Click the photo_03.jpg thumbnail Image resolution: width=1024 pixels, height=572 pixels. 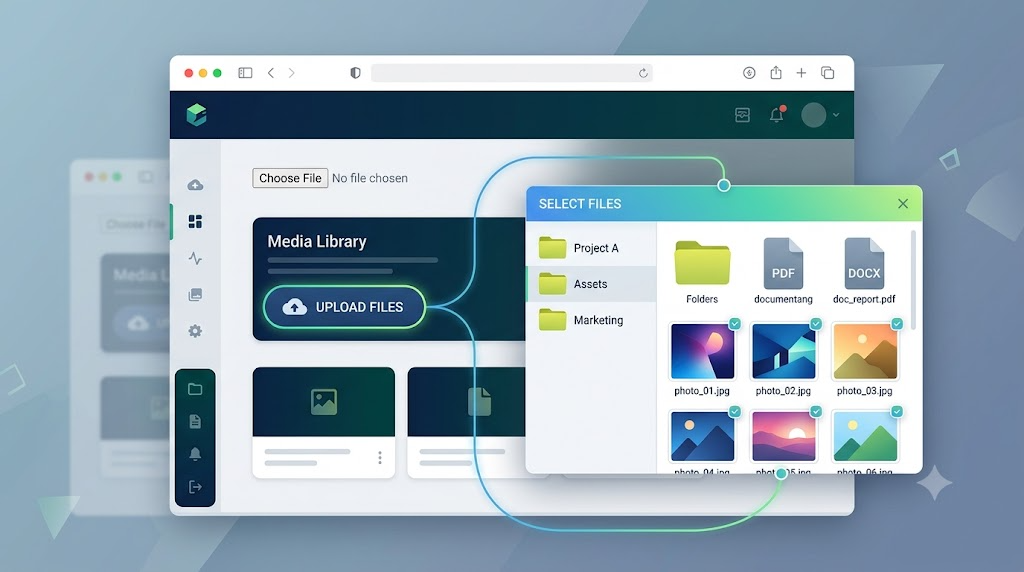pos(865,351)
